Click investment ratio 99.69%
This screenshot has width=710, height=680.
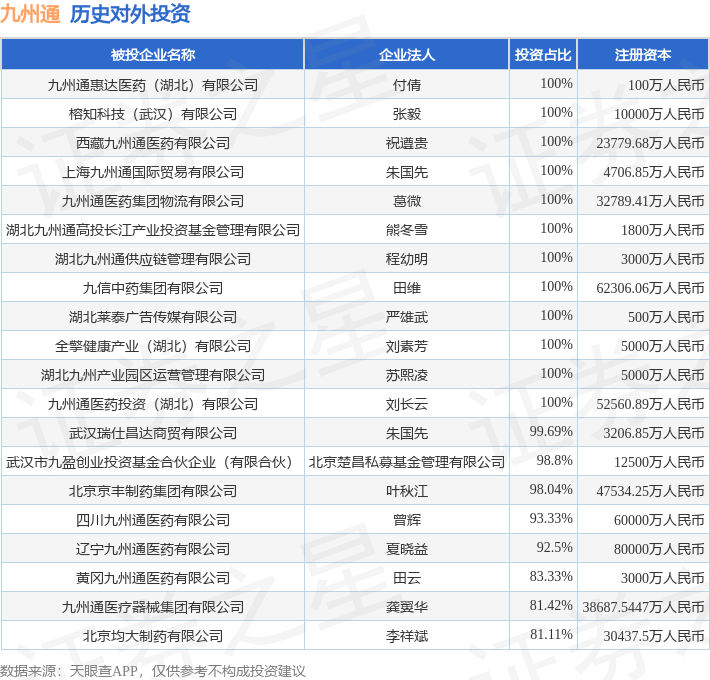(x=551, y=431)
